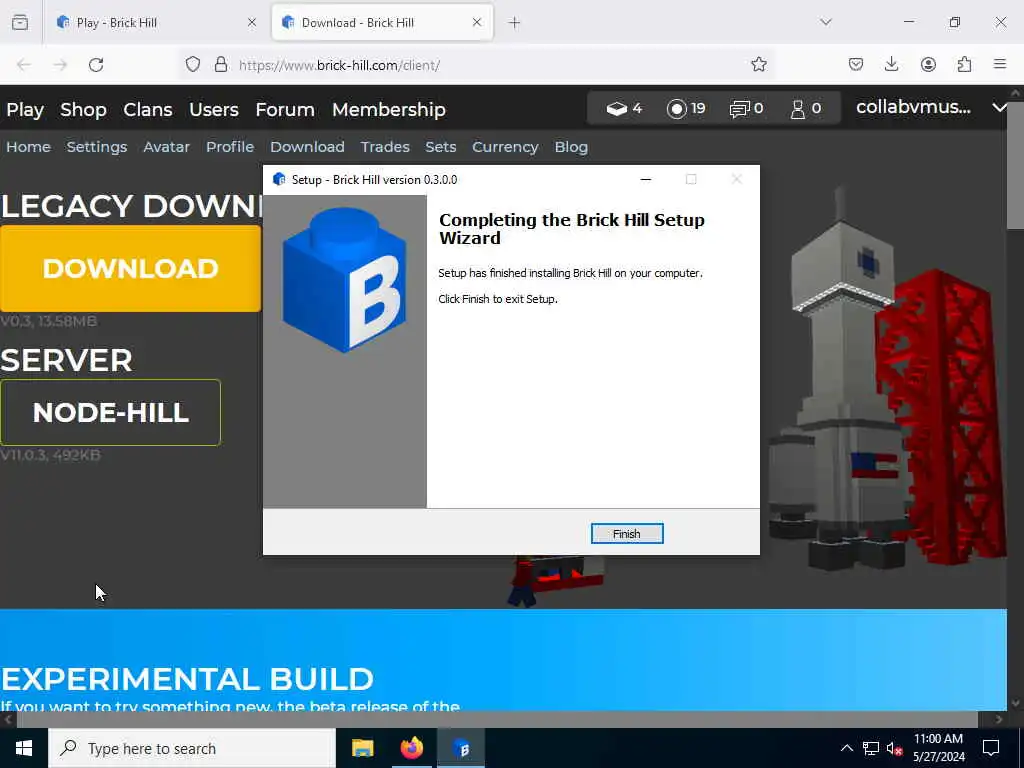Viewport: 1024px width, 768px height.
Task: Expand the list all tabs chevron
Action: tap(825, 22)
